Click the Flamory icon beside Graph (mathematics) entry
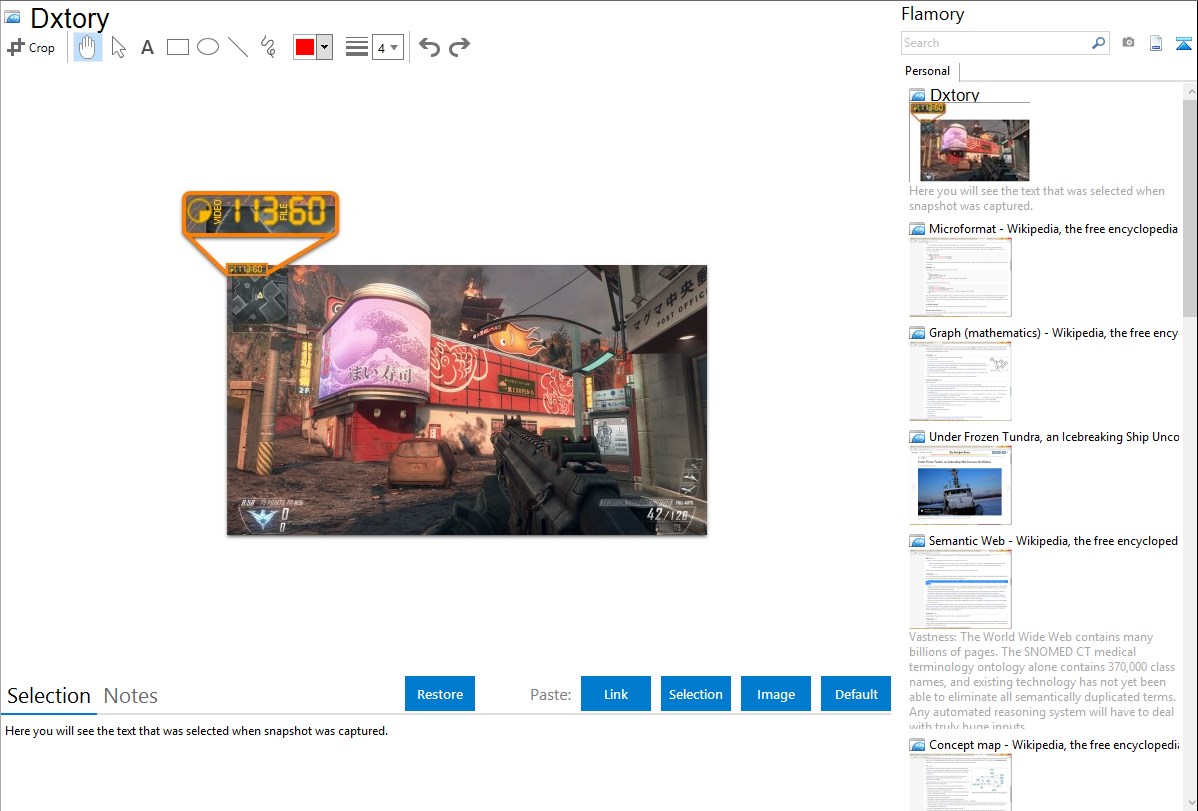 (x=917, y=333)
